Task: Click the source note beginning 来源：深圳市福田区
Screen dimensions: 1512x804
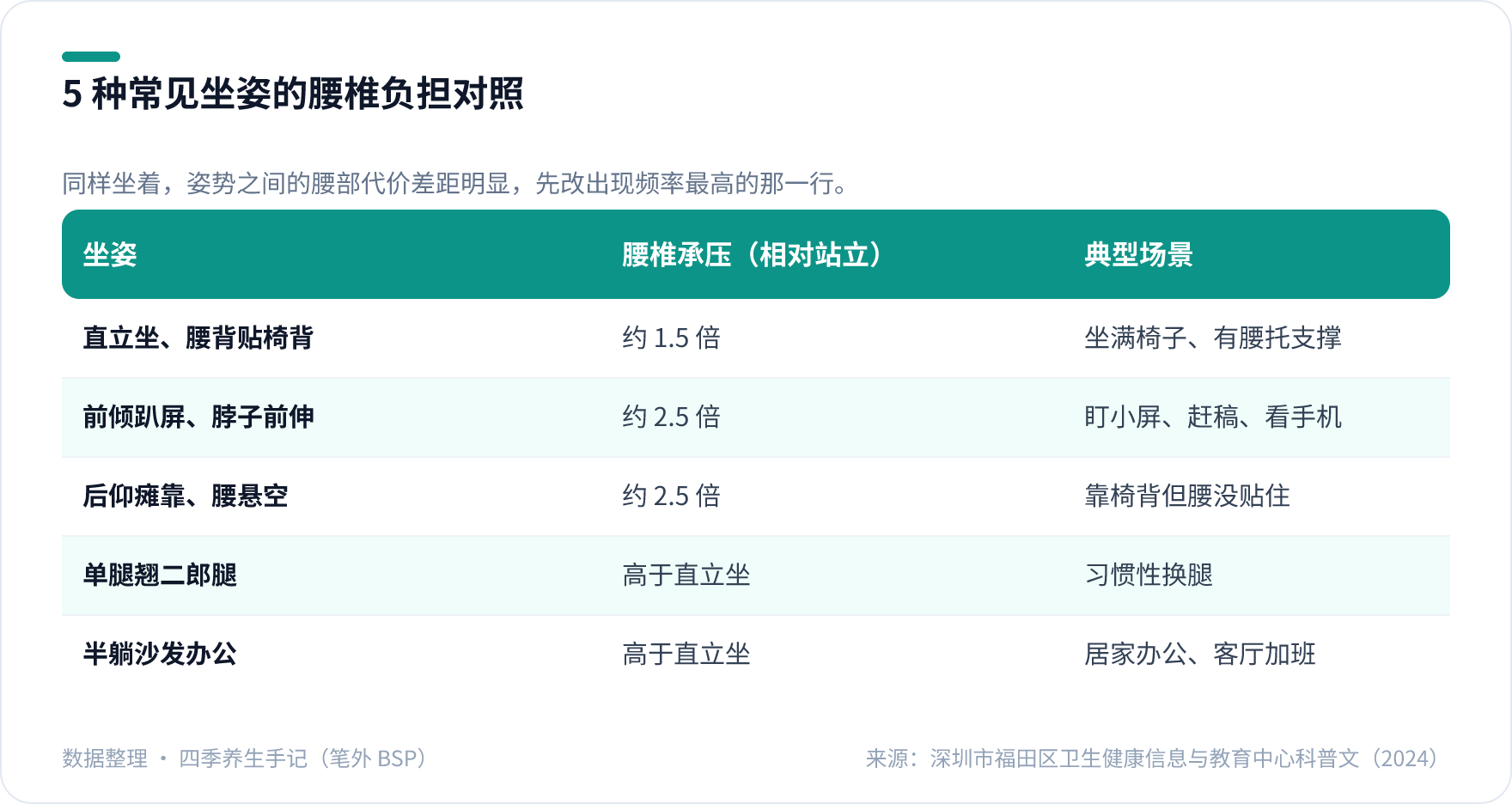Action: pos(1153,758)
